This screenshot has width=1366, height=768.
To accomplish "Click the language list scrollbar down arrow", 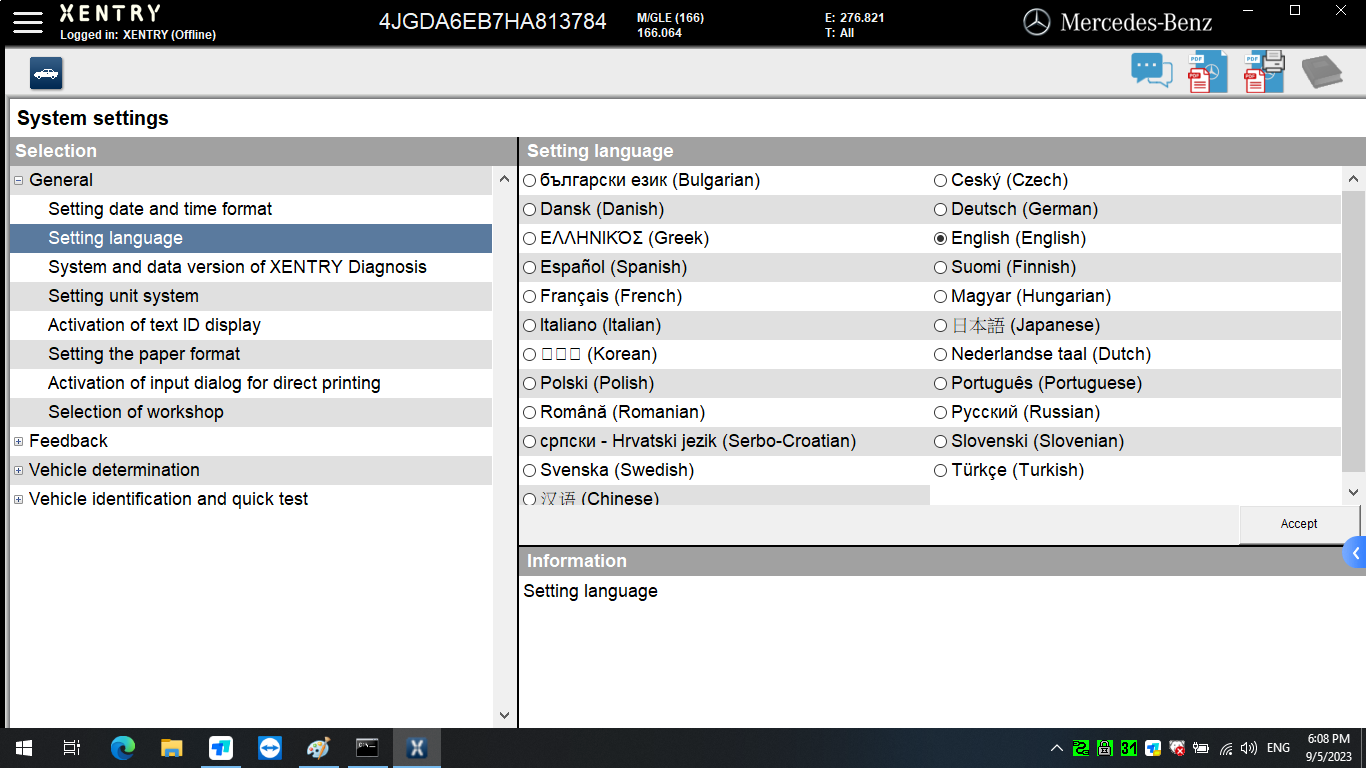I will click(1352, 491).
